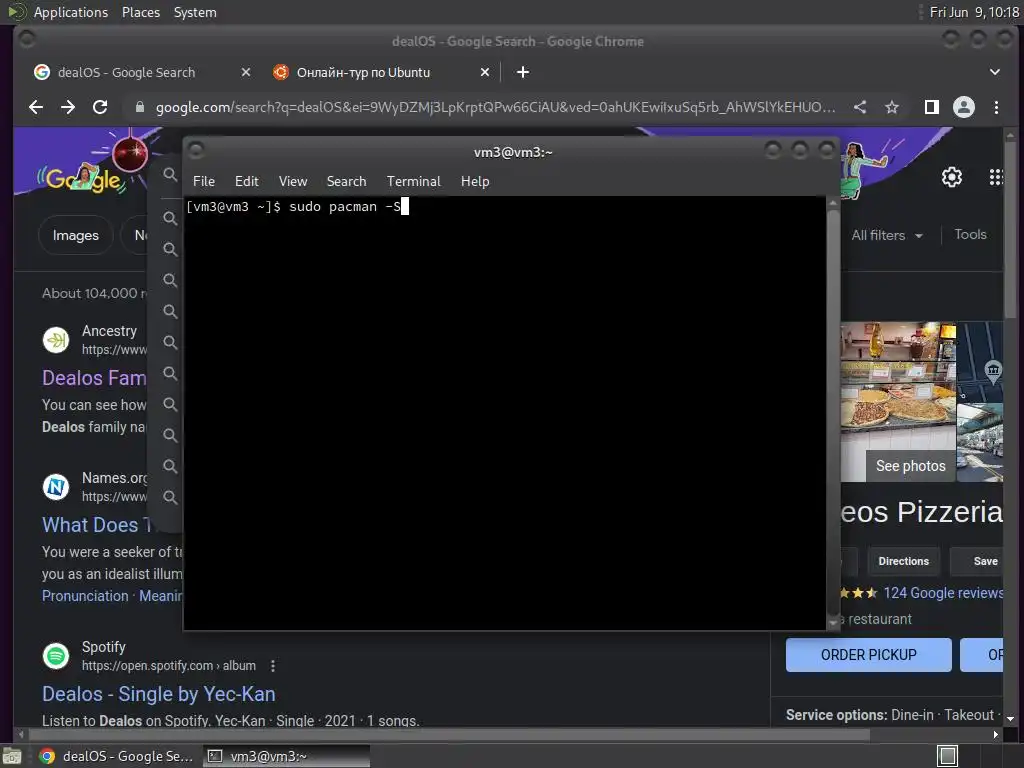Click the See photos button
This screenshot has height=768, width=1024.
tap(910, 466)
